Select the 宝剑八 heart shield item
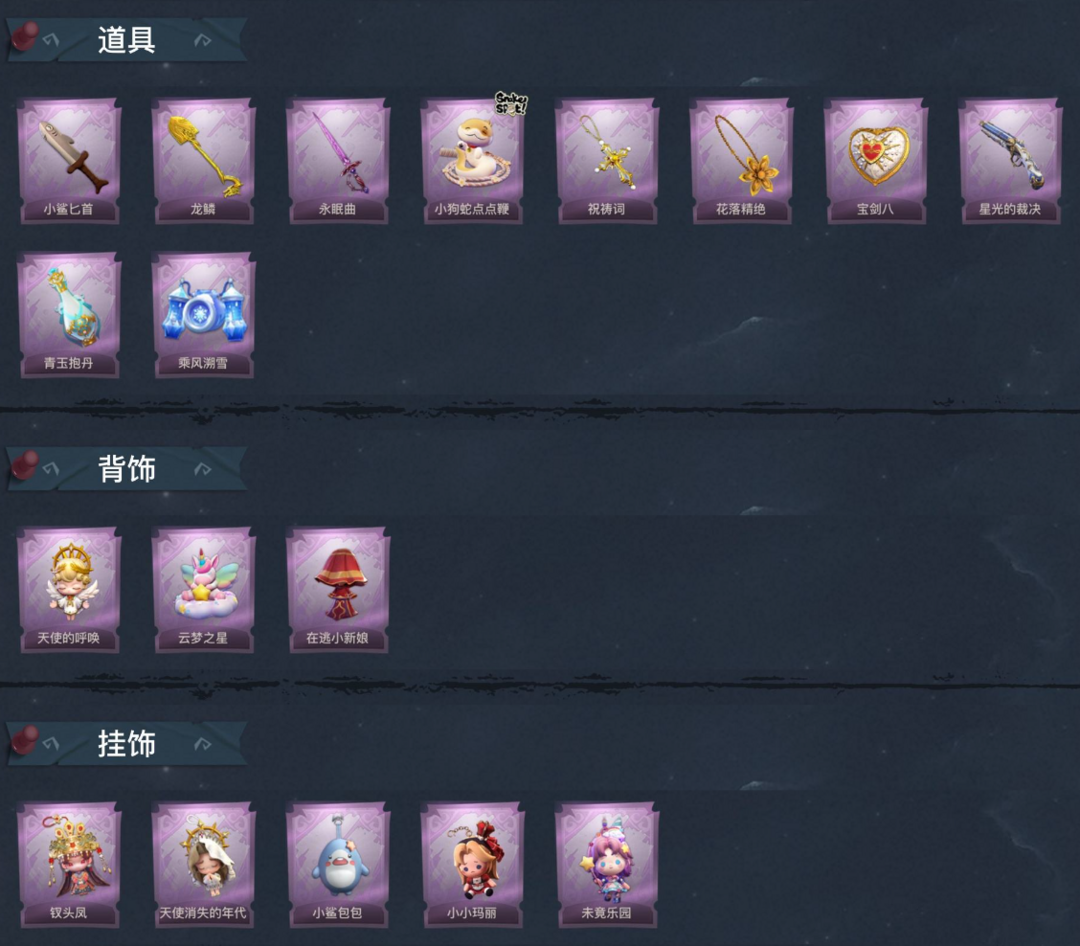The width and height of the screenshot is (1080, 946). pyautogui.click(x=875, y=161)
